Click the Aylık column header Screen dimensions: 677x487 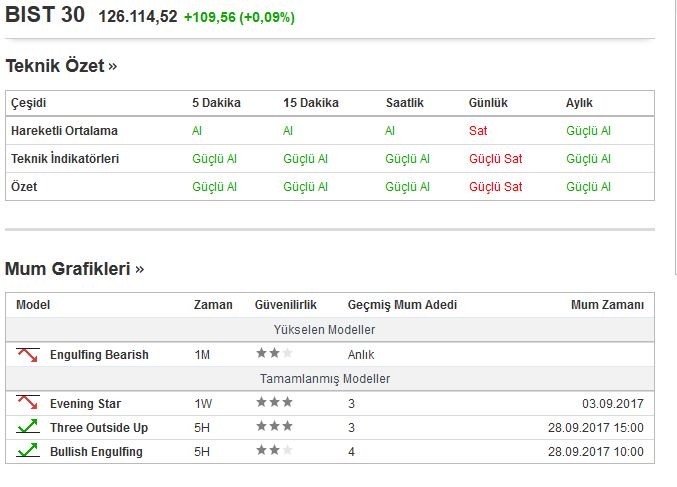click(x=579, y=103)
